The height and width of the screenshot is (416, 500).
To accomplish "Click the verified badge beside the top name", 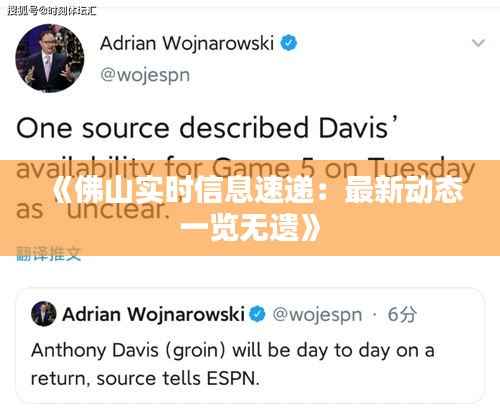I will (289, 43).
